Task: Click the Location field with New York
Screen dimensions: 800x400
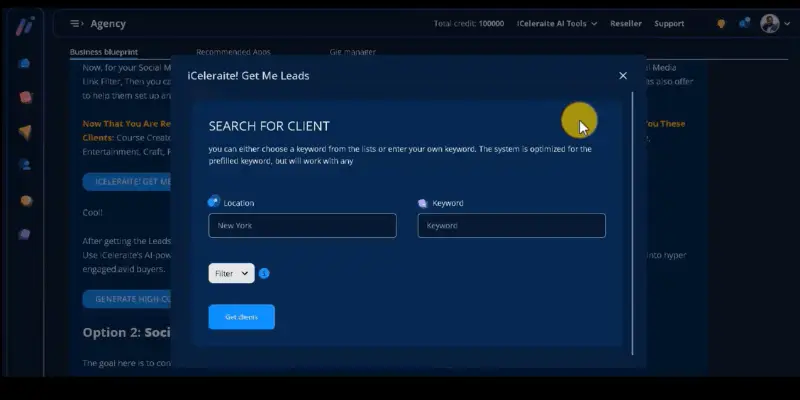Action: [x=302, y=226]
